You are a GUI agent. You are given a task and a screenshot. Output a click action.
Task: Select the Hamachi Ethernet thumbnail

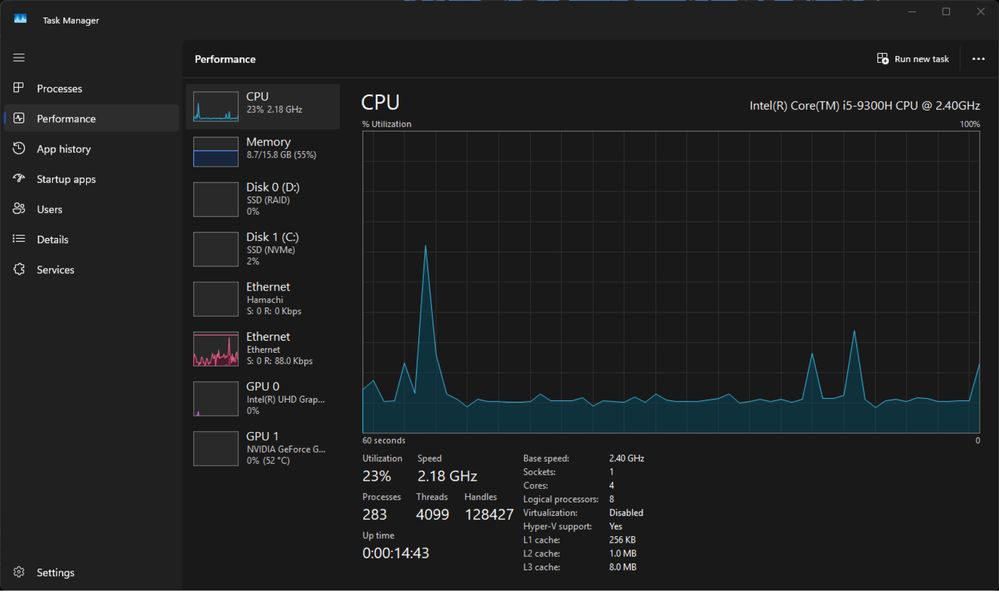pyautogui.click(x=216, y=299)
